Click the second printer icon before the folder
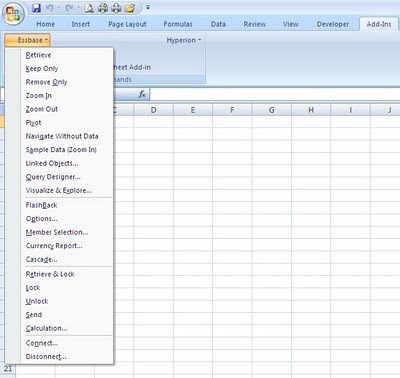Viewport: 400px width, 378px height. coord(116,8)
